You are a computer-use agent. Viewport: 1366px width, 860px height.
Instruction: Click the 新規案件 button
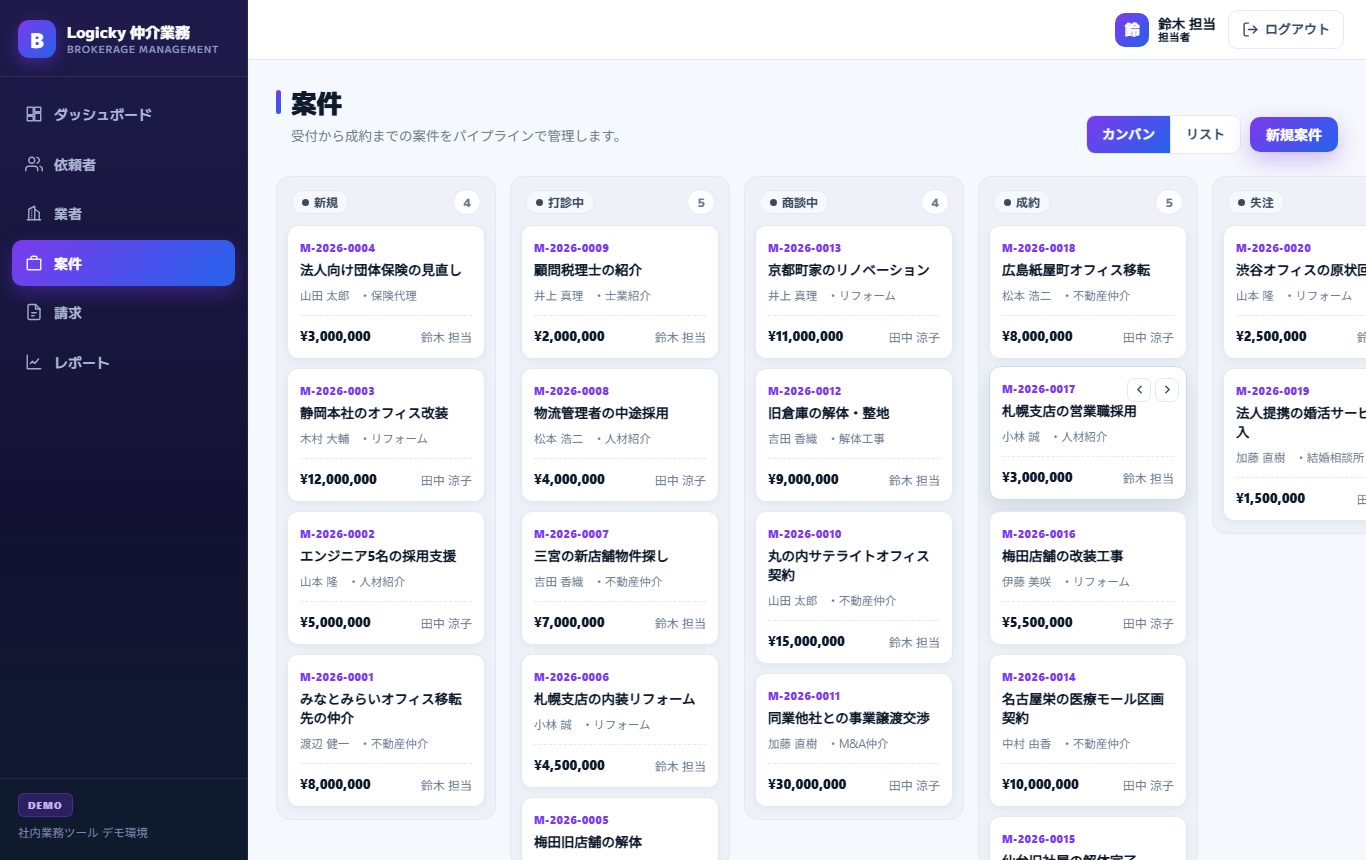pos(1293,134)
